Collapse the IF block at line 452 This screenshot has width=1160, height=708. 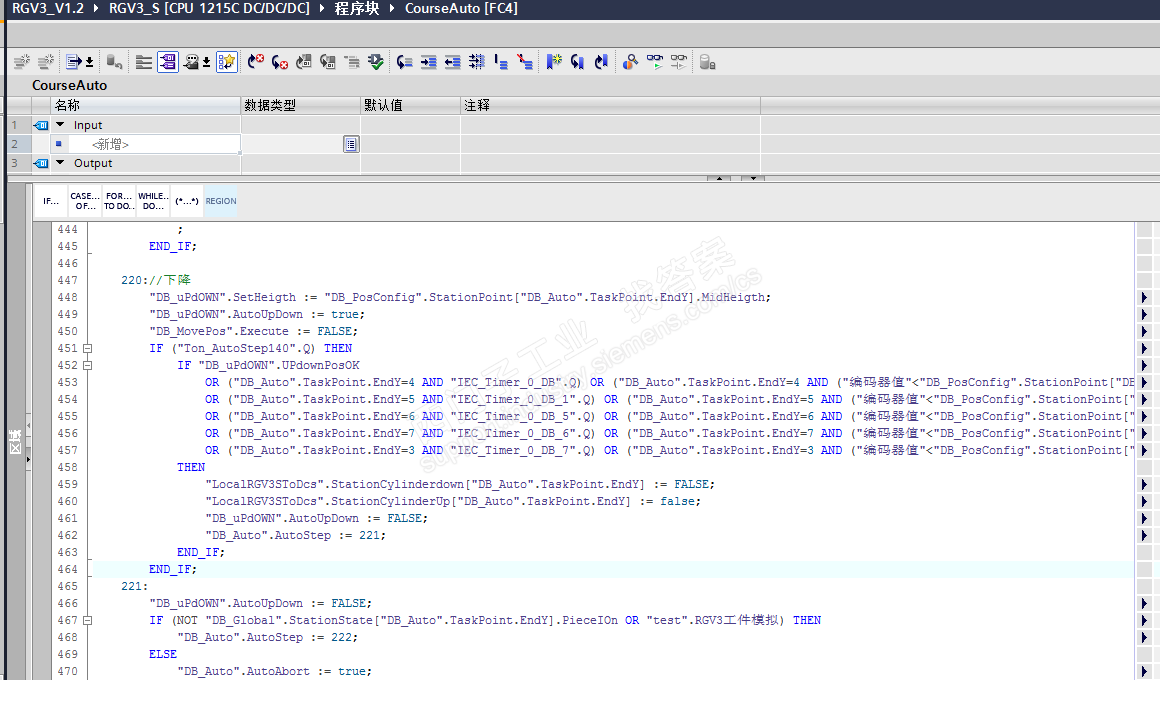click(x=87, y=365)
